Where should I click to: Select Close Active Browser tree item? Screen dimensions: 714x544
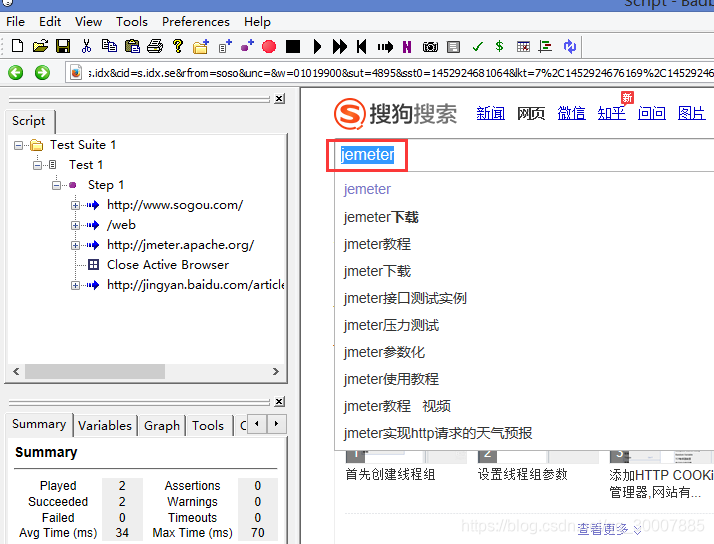168,264
